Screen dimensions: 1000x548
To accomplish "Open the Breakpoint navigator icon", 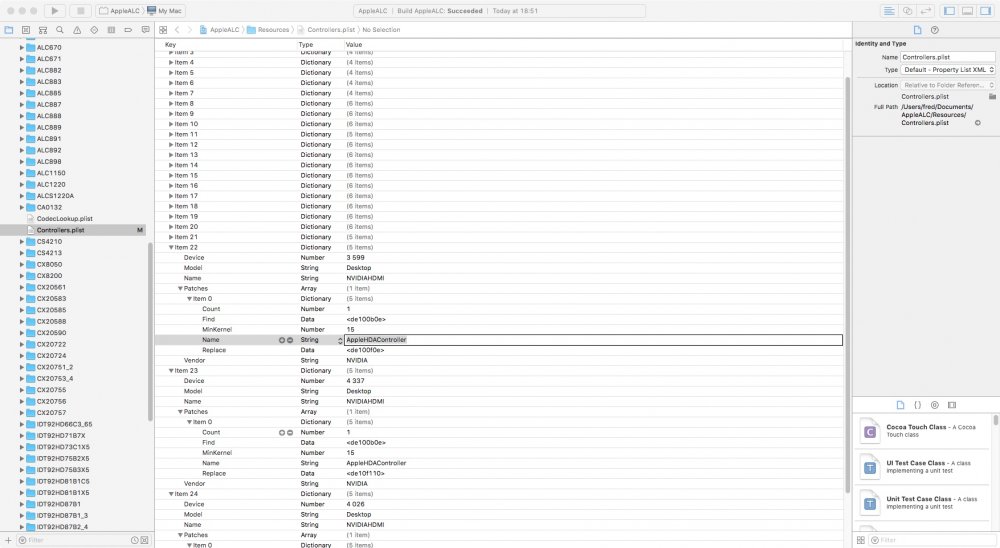I will coord(128,30).
